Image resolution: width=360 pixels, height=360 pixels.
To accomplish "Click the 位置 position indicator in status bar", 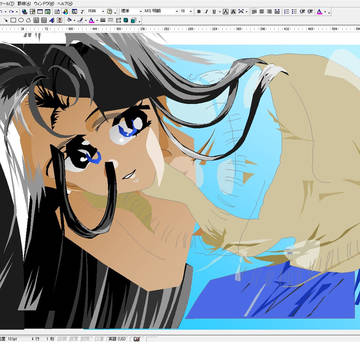I will pos(8,339).
